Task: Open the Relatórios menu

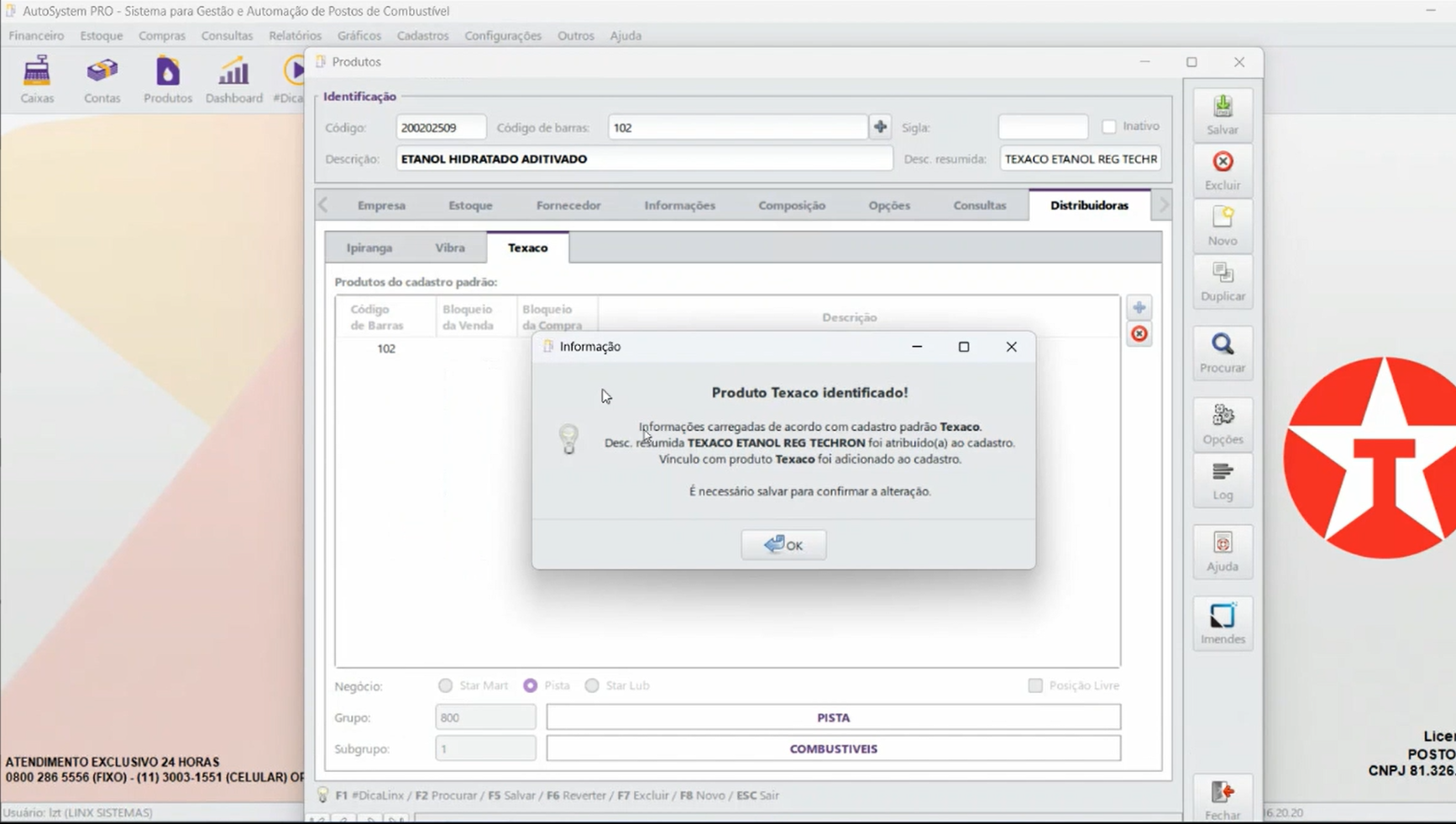Action: point(295,35)
